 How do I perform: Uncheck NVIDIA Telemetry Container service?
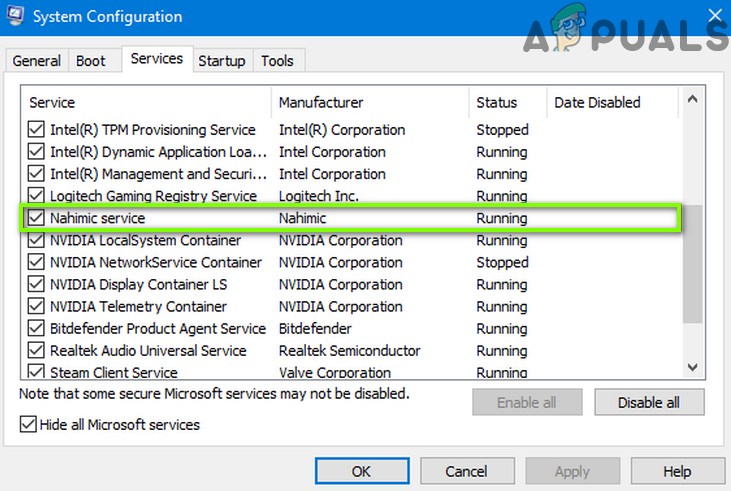[37, 307]
